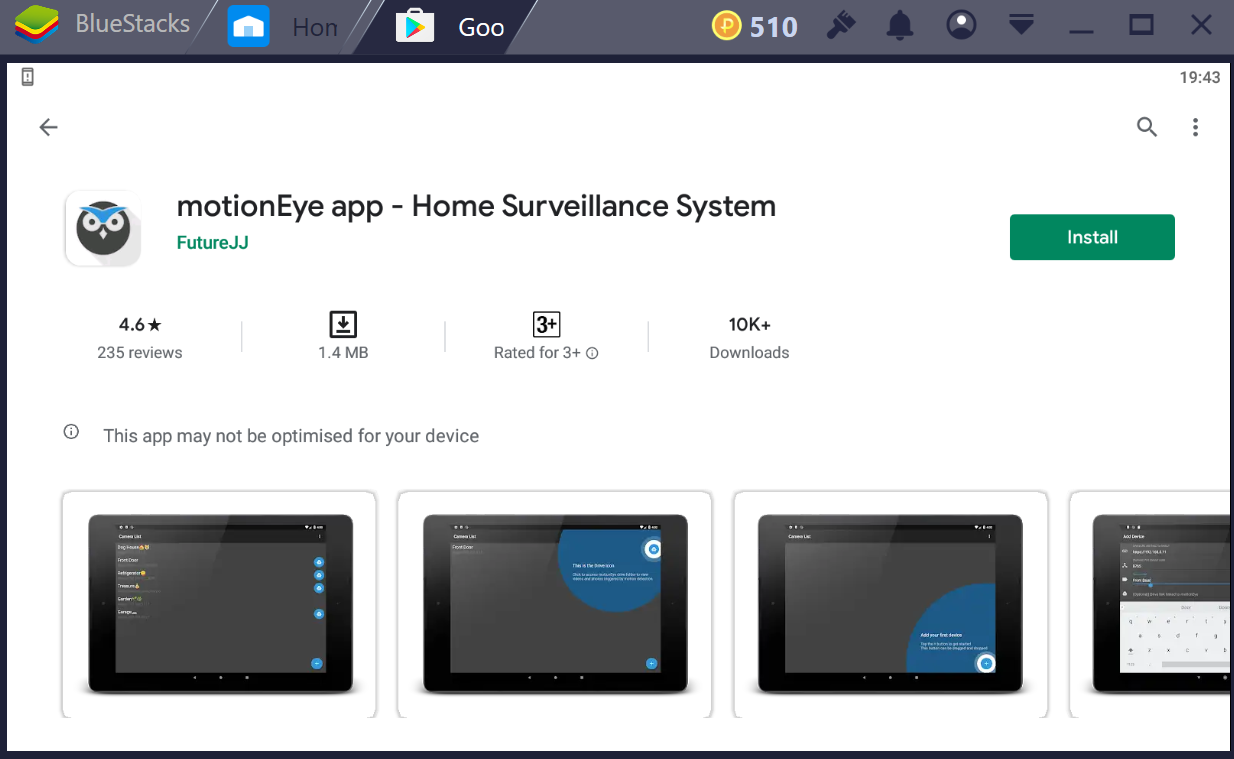Close the BlueStacks window
Viewport: 1234px width, 759px height.
coord(1201,25)
